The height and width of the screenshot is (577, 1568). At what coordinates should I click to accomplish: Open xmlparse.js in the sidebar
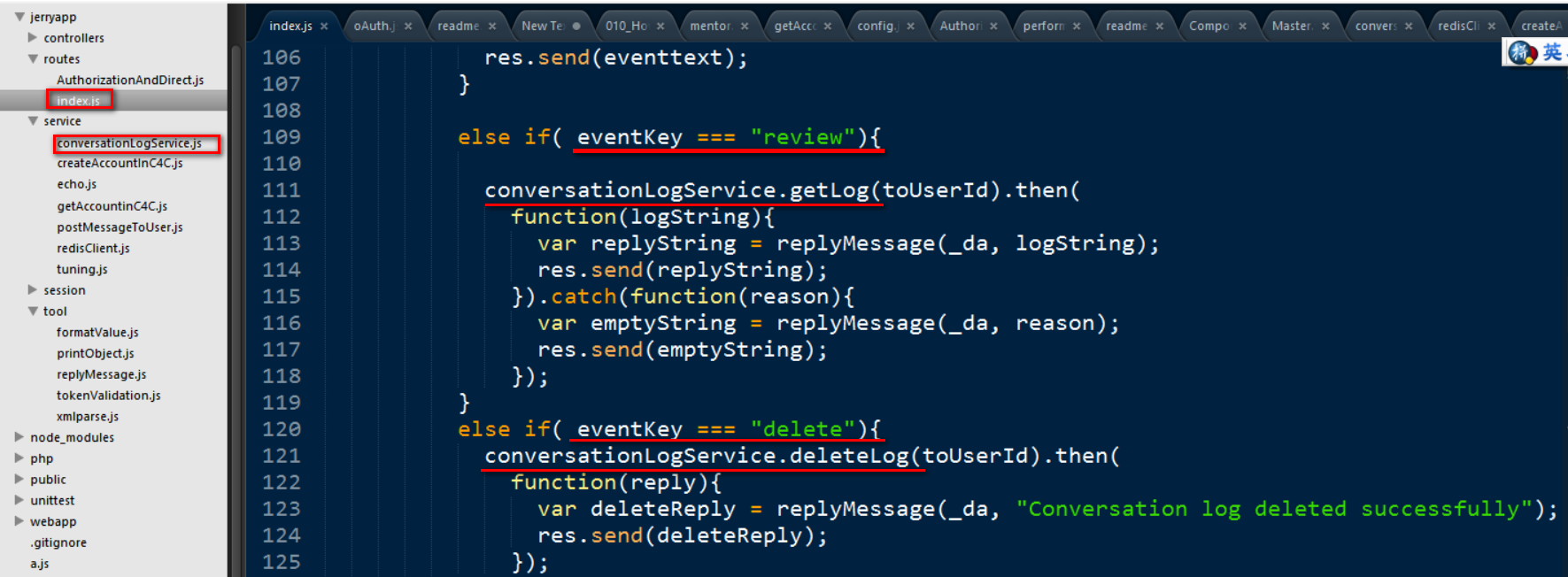tap(88, 417)
